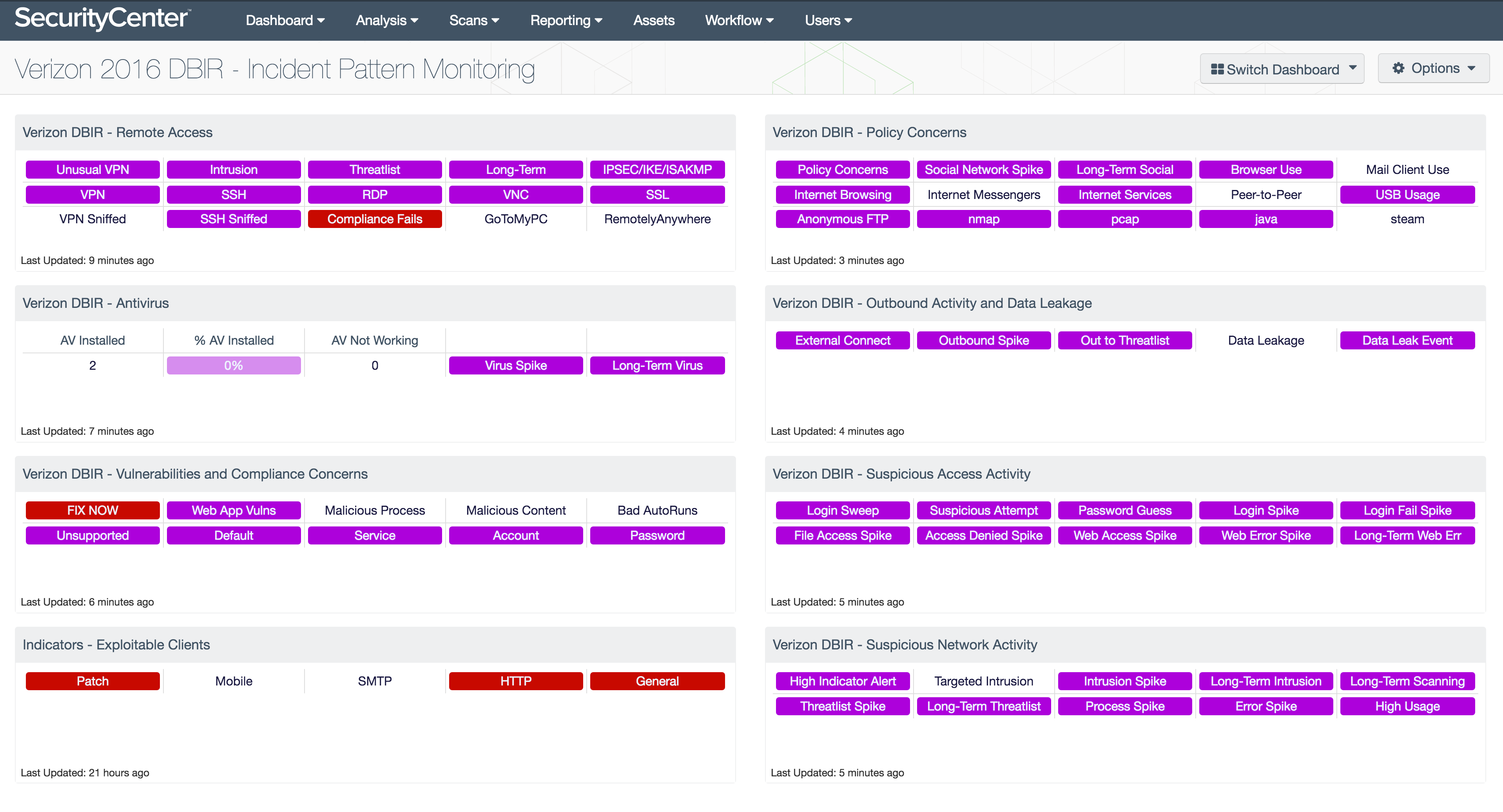Go to the Assets page
Screen dimensions: 1503x812
pyautogui.click(x=653, y=20)
